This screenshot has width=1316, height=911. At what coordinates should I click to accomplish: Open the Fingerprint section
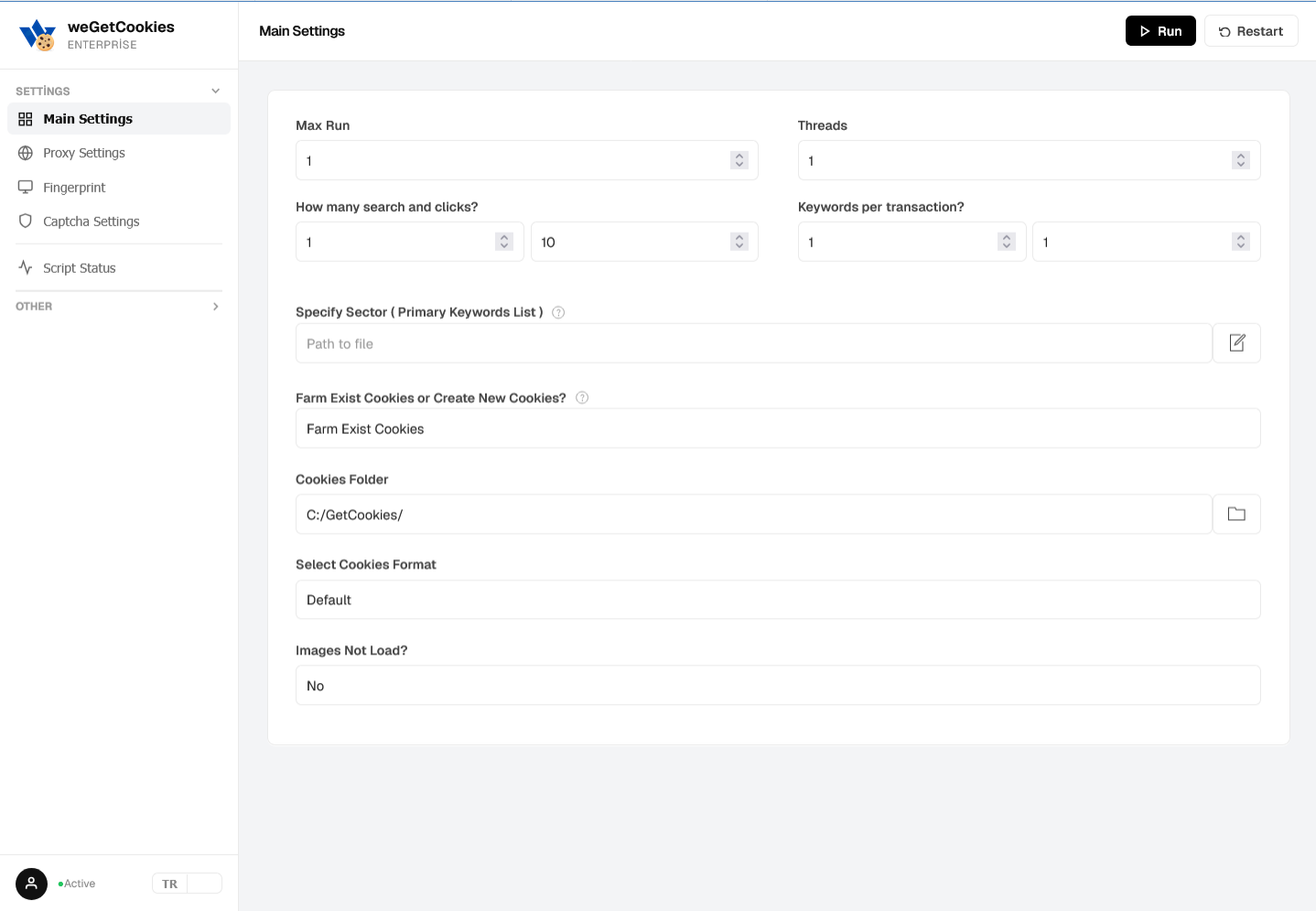(119, 188)
